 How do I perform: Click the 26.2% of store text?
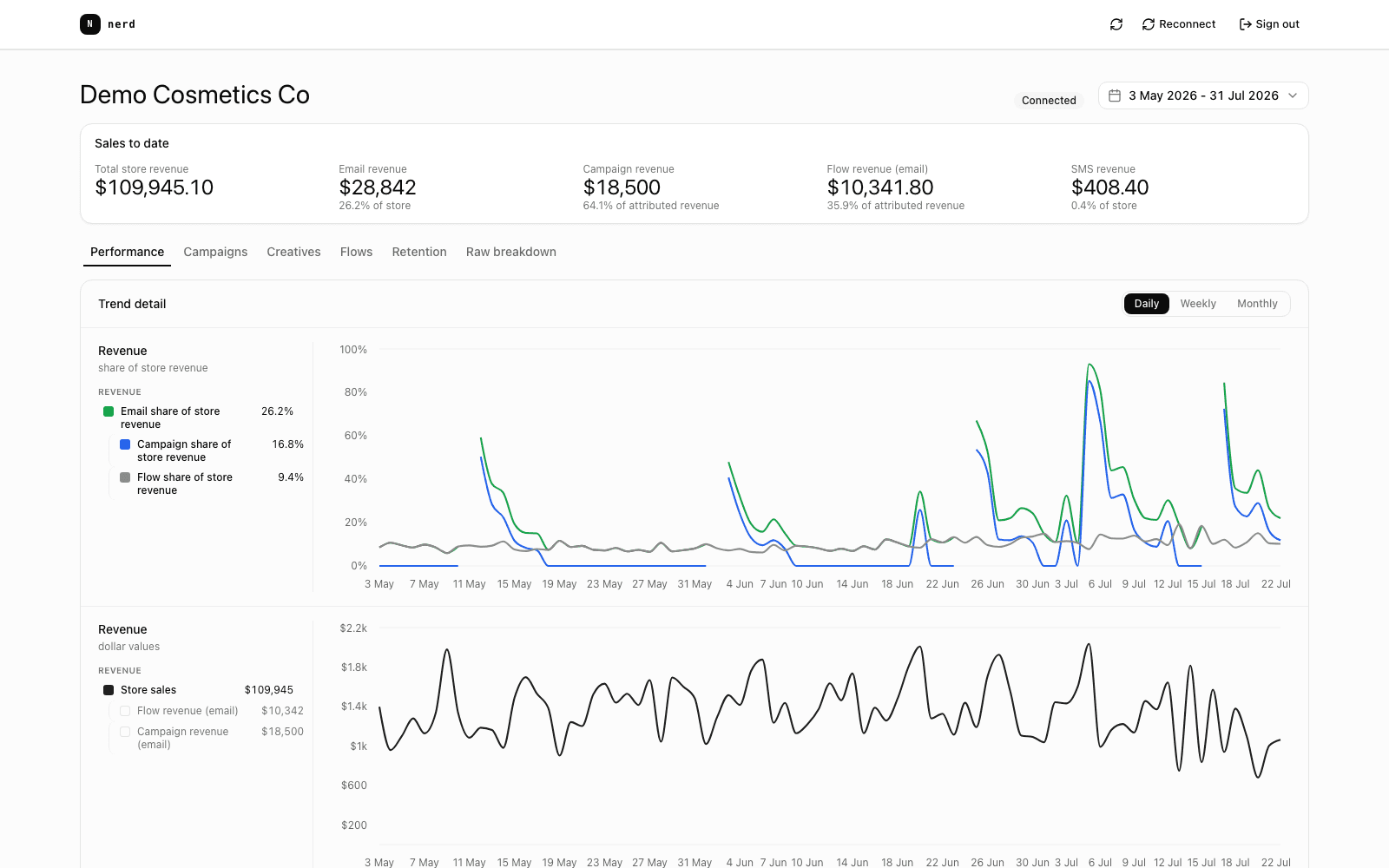tap(375, 206)
